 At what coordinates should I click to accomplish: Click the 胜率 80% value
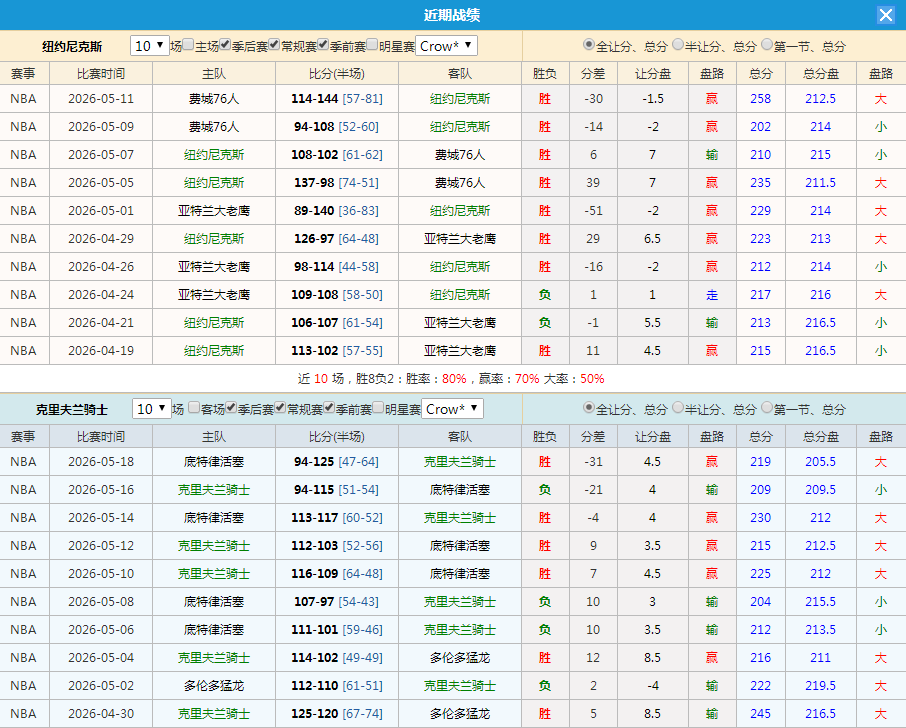pyautogui.click(x=454, y=379)
